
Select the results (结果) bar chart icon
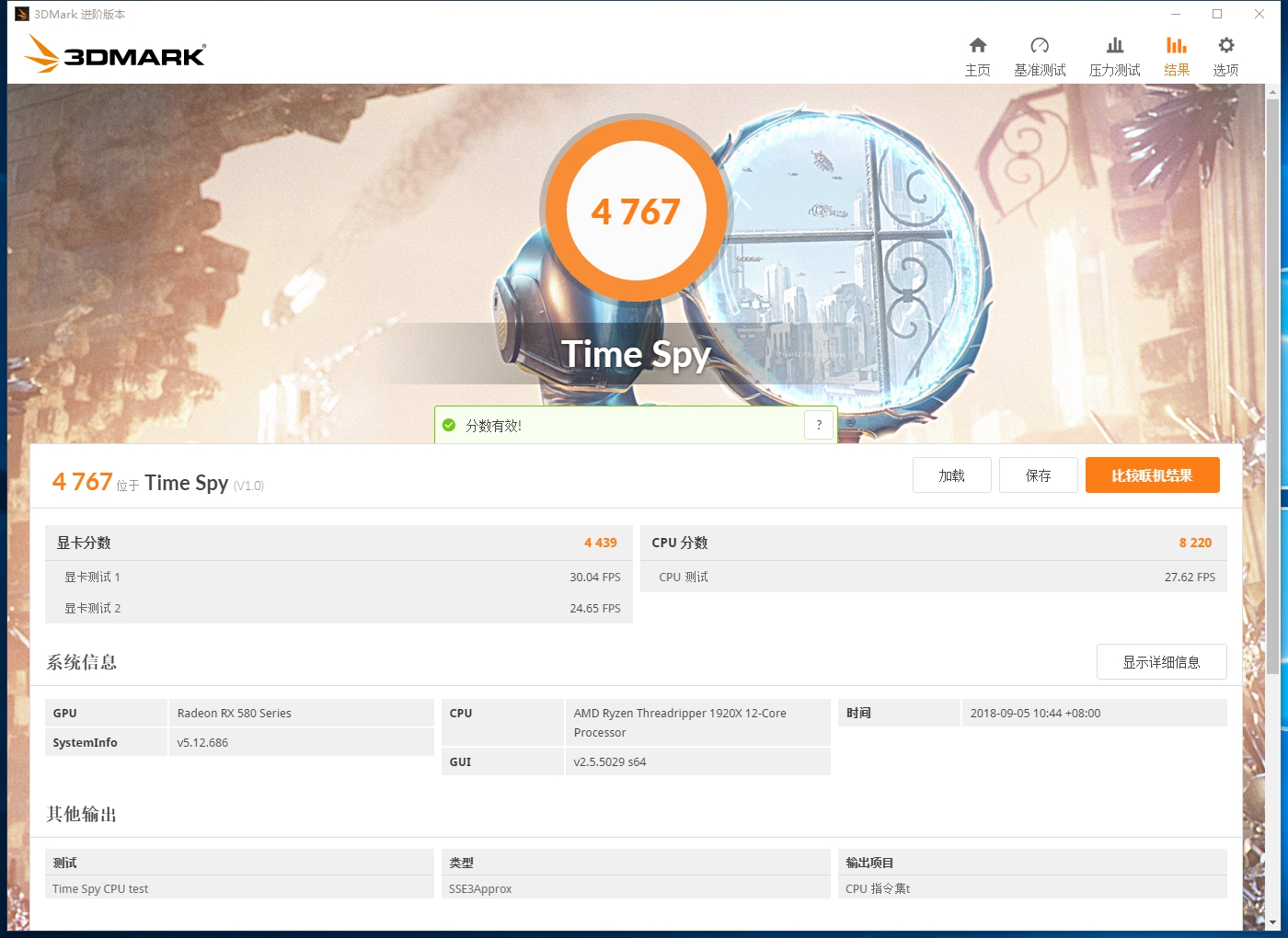pos(1176,44)
